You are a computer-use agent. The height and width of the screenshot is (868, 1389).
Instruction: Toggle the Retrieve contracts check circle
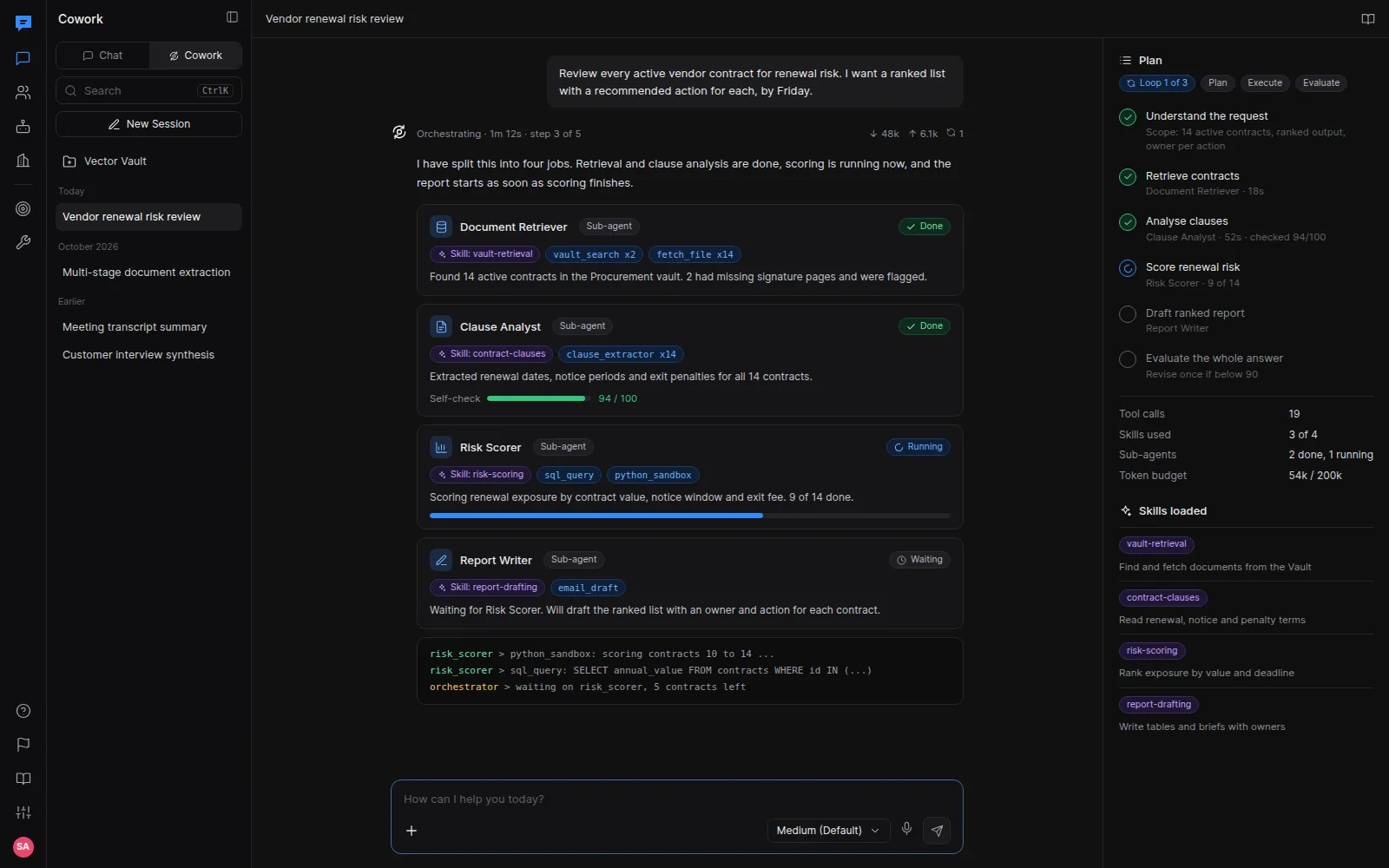(1128, 177)
